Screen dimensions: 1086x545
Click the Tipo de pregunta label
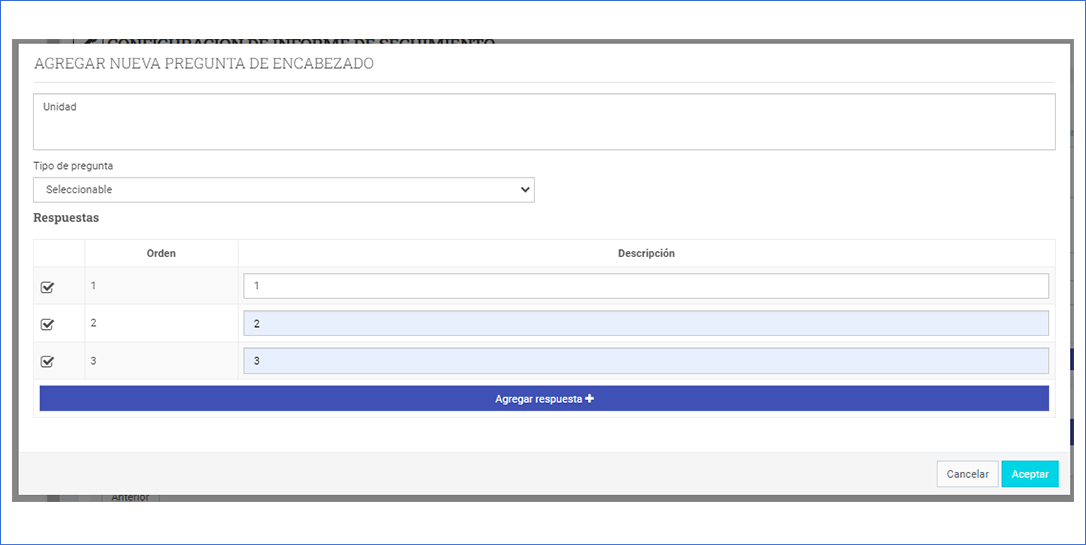pyautogui.click(x=73, y=166)
